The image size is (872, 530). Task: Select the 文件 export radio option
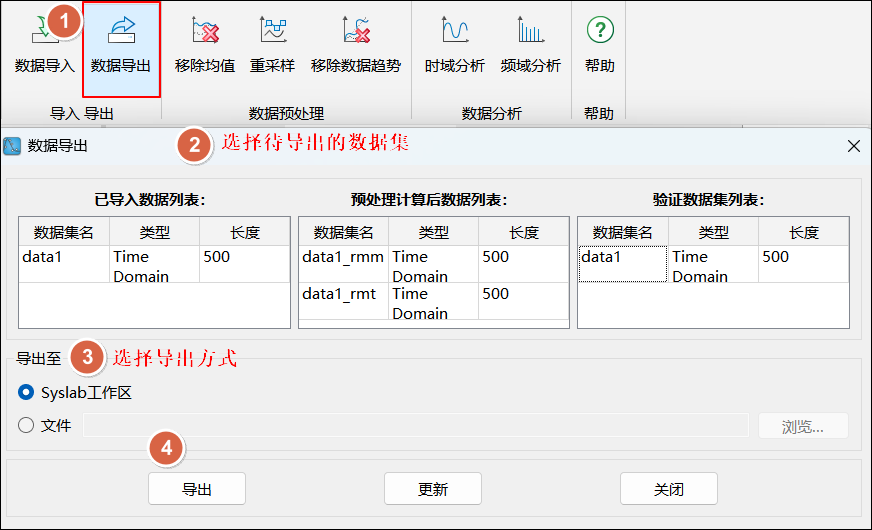[27, 426]
